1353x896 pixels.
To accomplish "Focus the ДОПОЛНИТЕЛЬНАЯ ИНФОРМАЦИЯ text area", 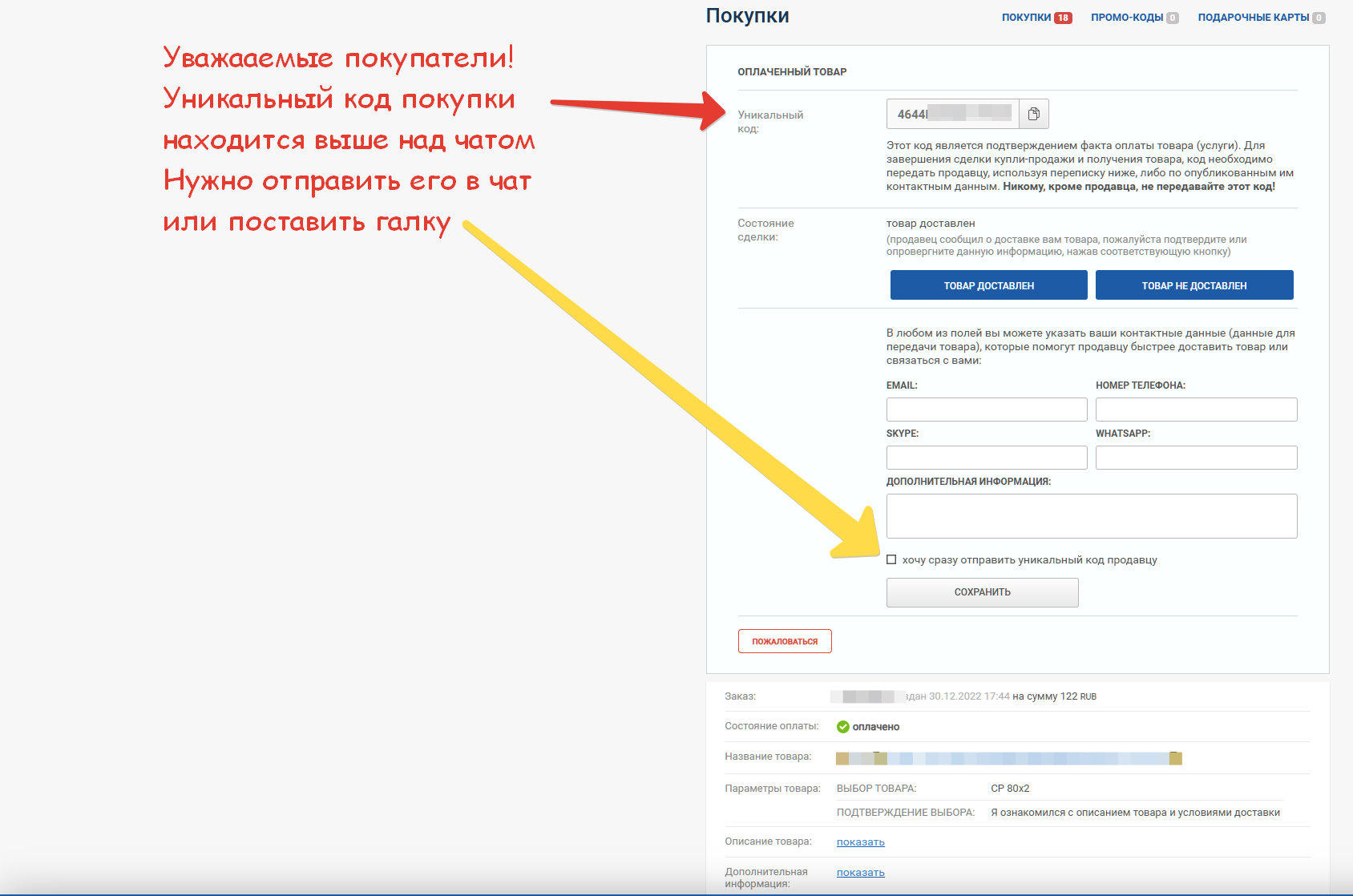I will [x=1091, y=516].
